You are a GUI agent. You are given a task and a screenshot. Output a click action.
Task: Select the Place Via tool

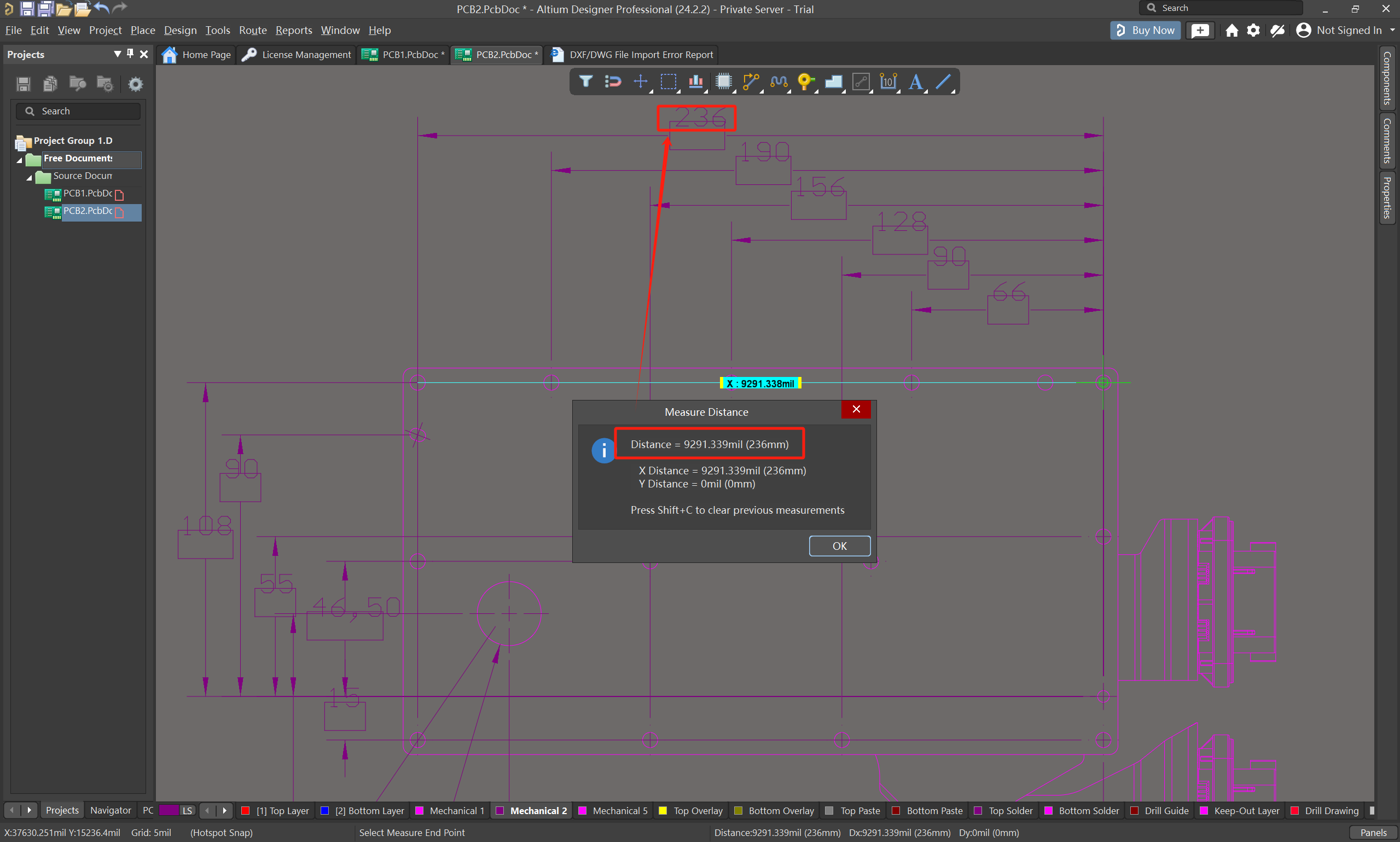[805, 82]
